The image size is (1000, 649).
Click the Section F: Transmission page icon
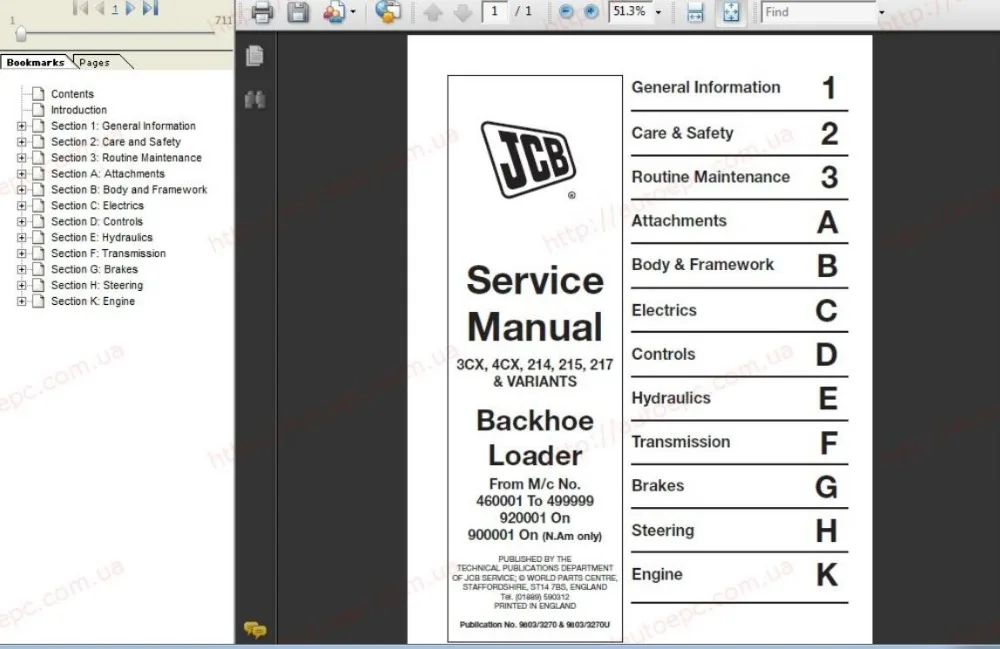38,253
